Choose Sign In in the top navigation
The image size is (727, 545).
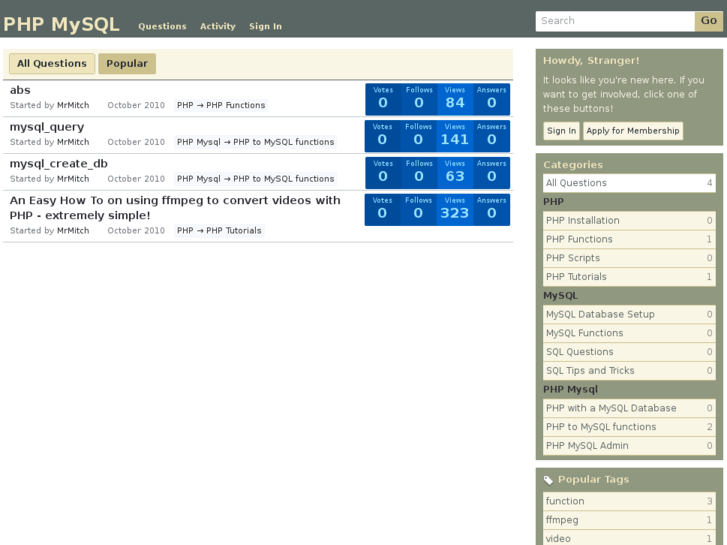click(x=265, y=26)
